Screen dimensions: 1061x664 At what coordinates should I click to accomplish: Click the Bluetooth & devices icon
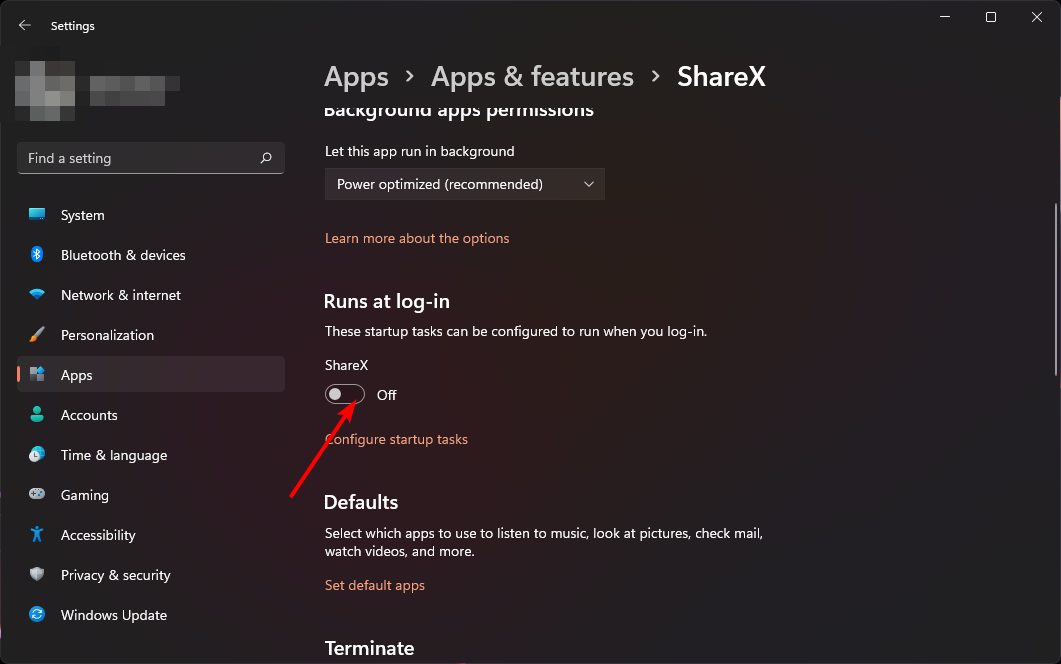click(37, 255)
